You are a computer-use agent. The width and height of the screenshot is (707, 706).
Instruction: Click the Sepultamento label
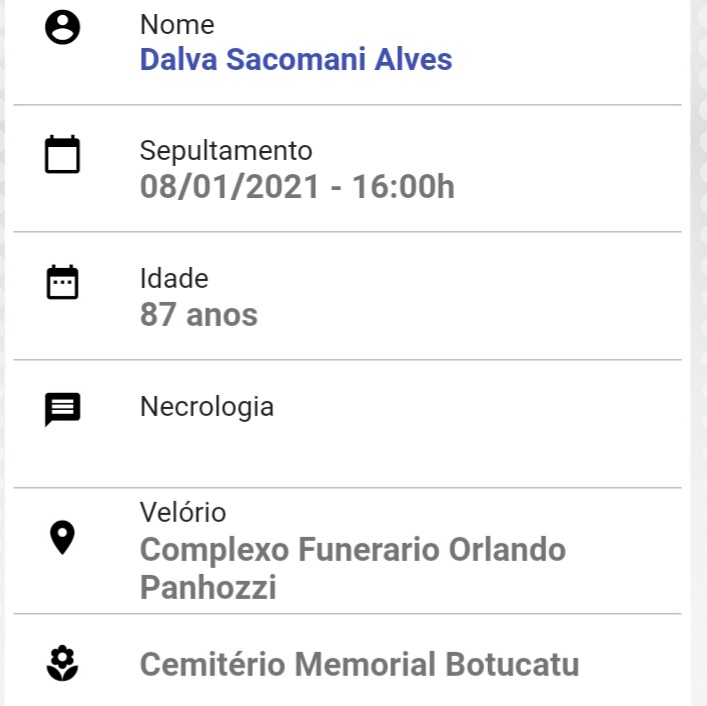point(226,151)
